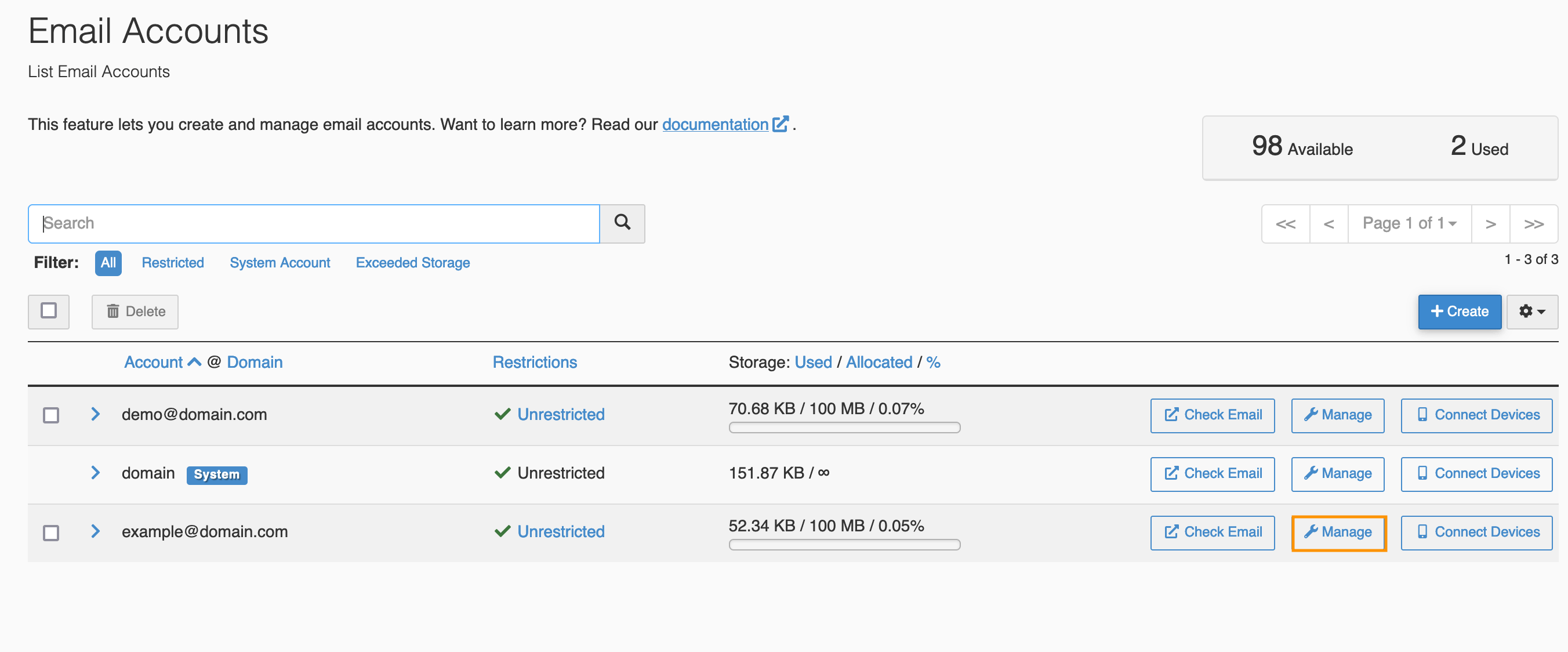This screenshot has height=652, width=1568.
Task: Go to last page with >> button
Action: (1533, 224)
